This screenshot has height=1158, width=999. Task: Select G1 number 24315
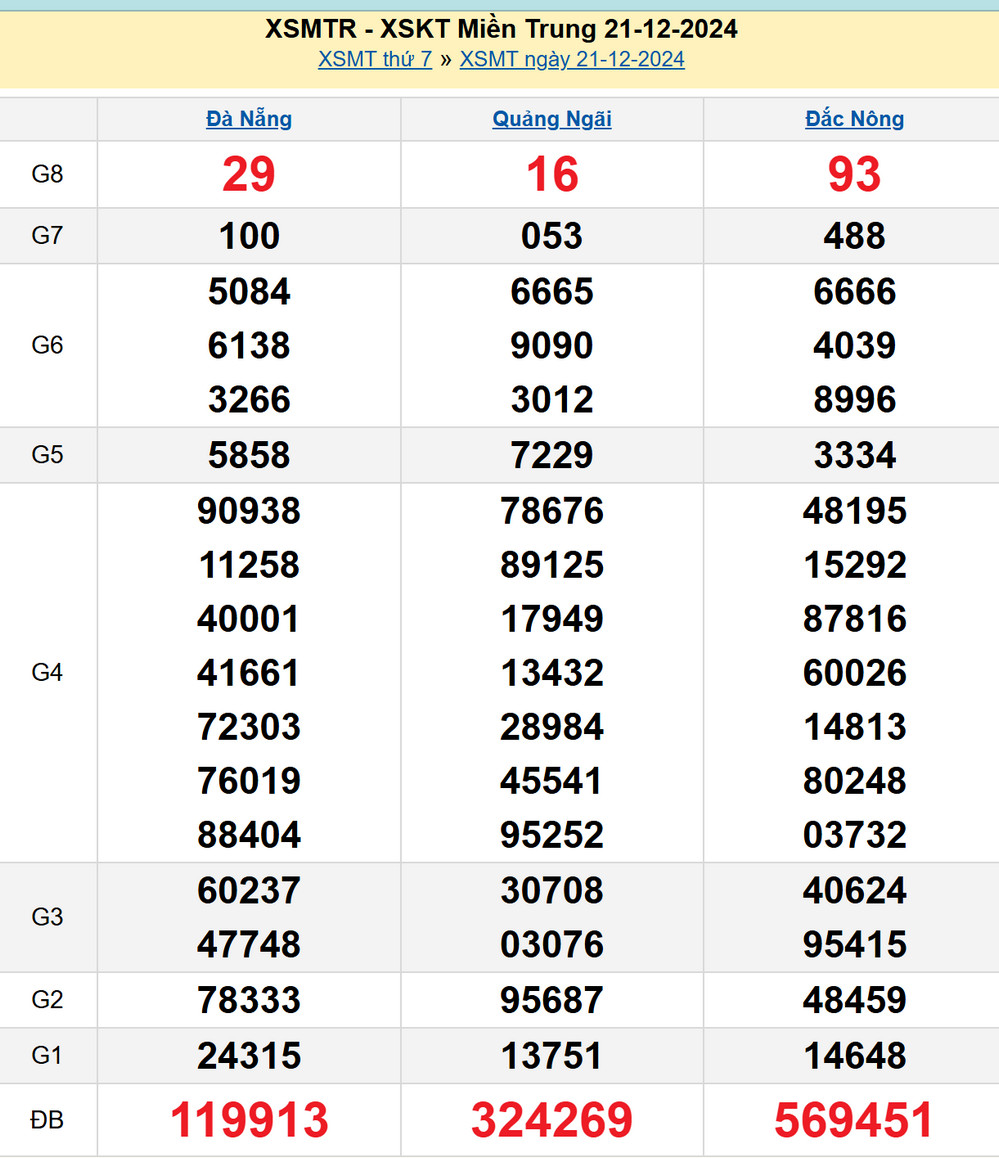[249, 1055]
